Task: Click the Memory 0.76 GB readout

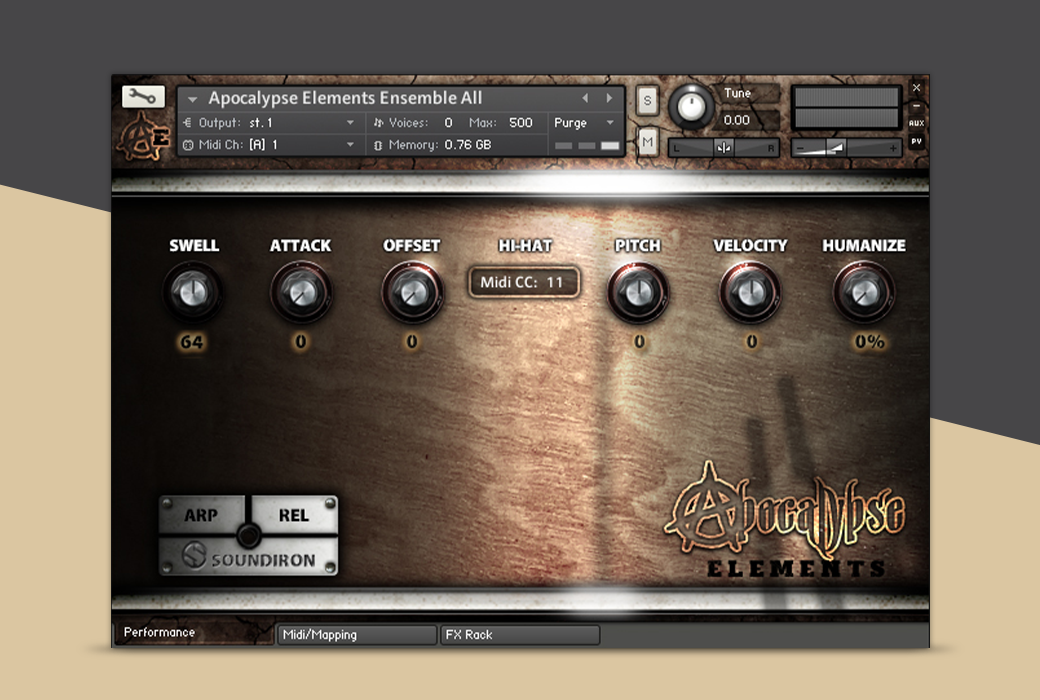Action: coord(468,145)
